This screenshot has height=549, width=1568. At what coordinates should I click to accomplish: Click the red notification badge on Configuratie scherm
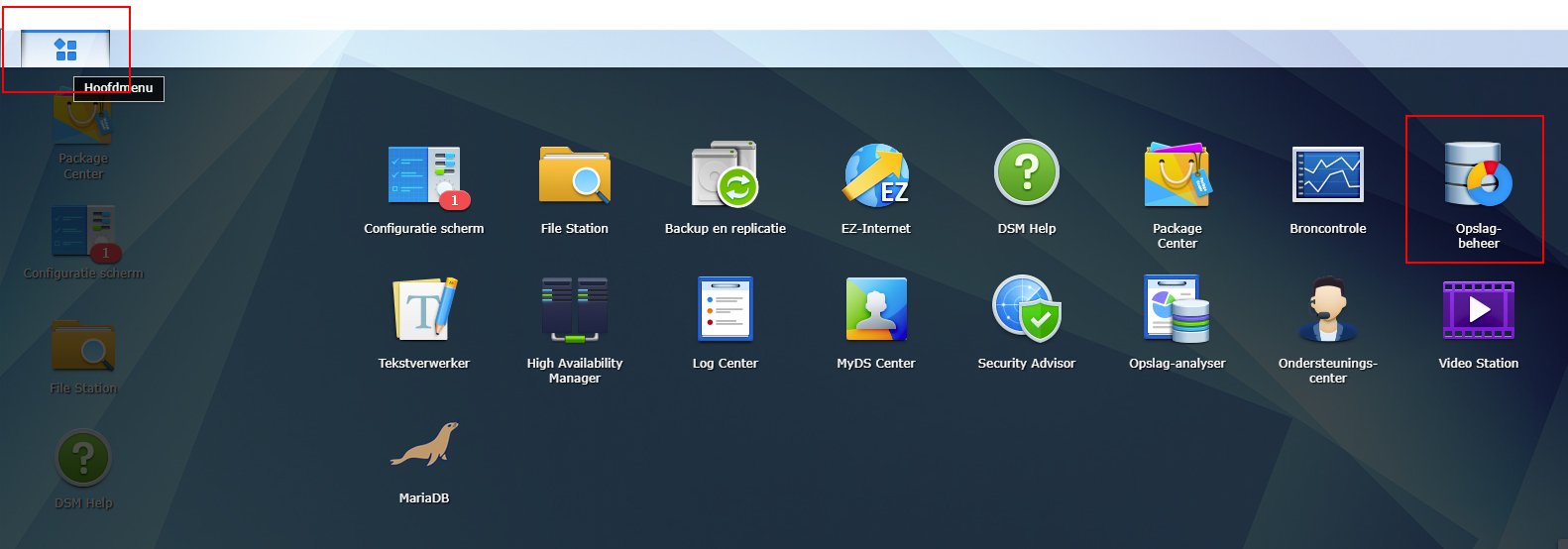click(x=455, y=200)
